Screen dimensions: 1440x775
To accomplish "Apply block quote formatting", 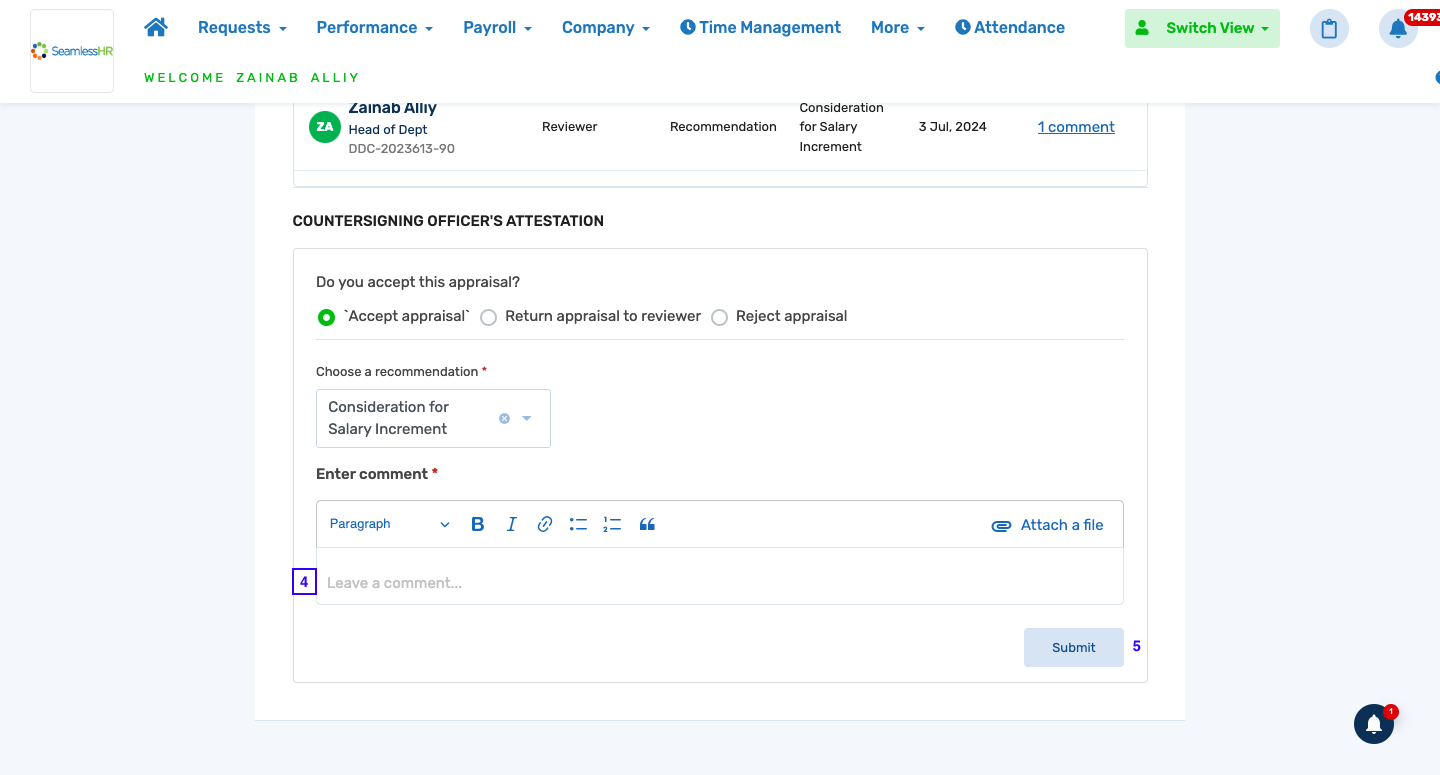I will [647, 524].
